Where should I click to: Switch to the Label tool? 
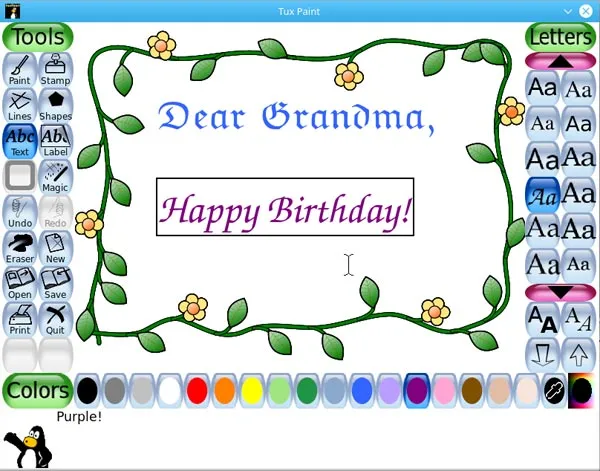[x=56, y=141]
